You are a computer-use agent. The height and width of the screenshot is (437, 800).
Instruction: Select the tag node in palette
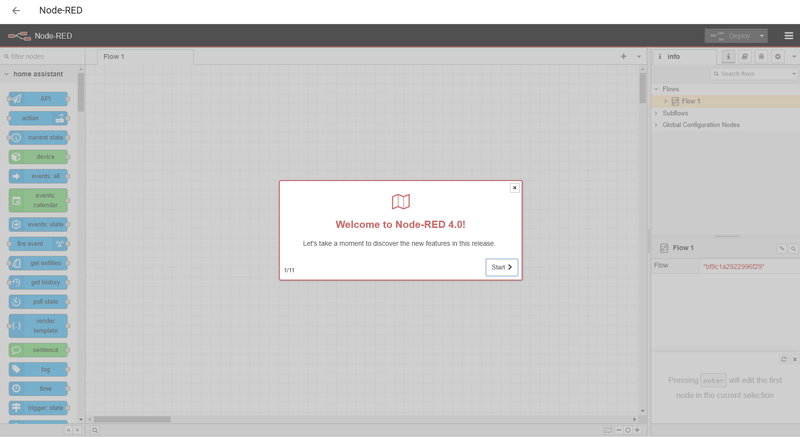(x=38, y=369)
